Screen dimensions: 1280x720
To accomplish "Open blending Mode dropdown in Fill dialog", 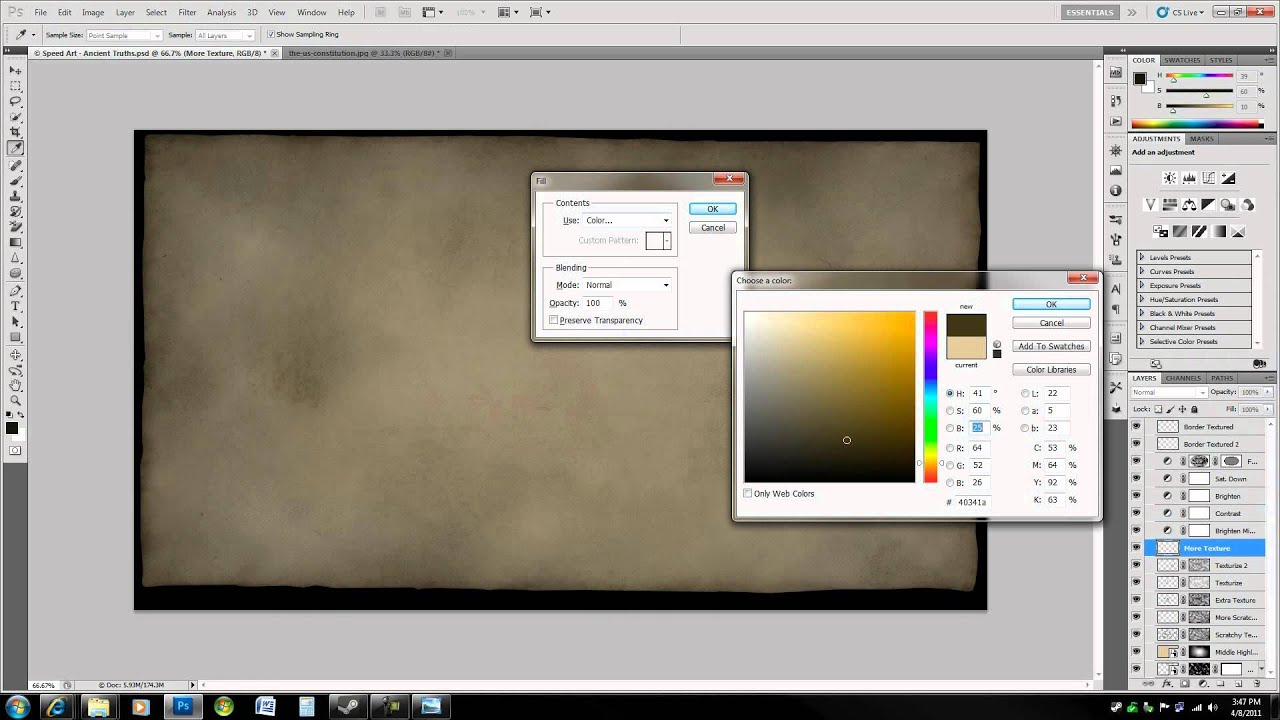I will coord(627,285).
